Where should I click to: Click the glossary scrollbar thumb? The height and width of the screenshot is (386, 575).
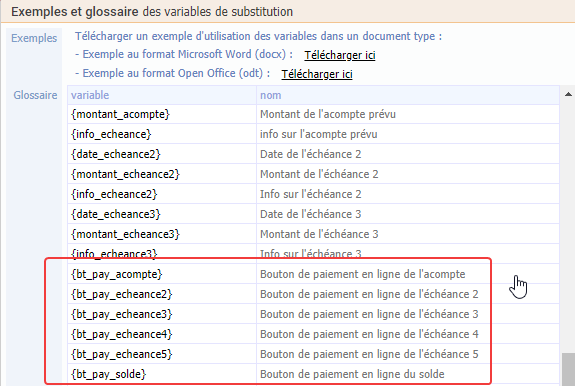pos(568,369)
